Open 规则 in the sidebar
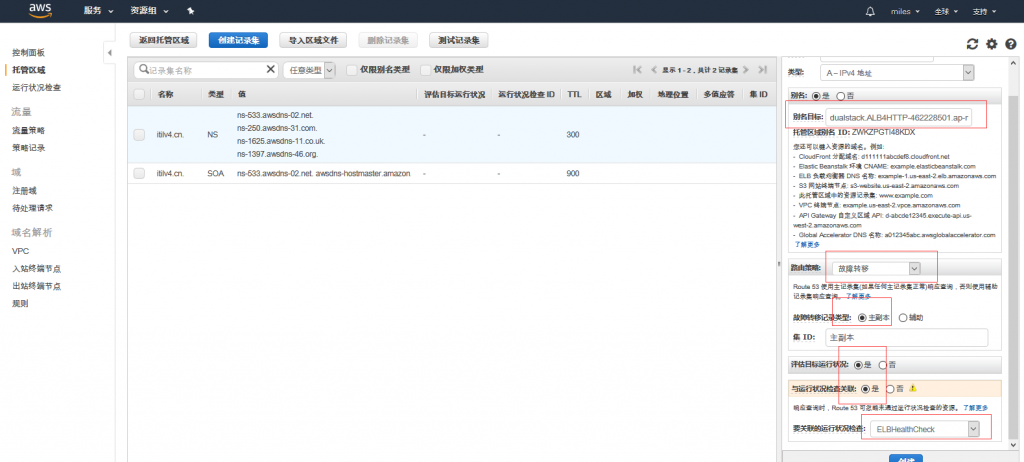1024x462 pixels. click(20, 304)
